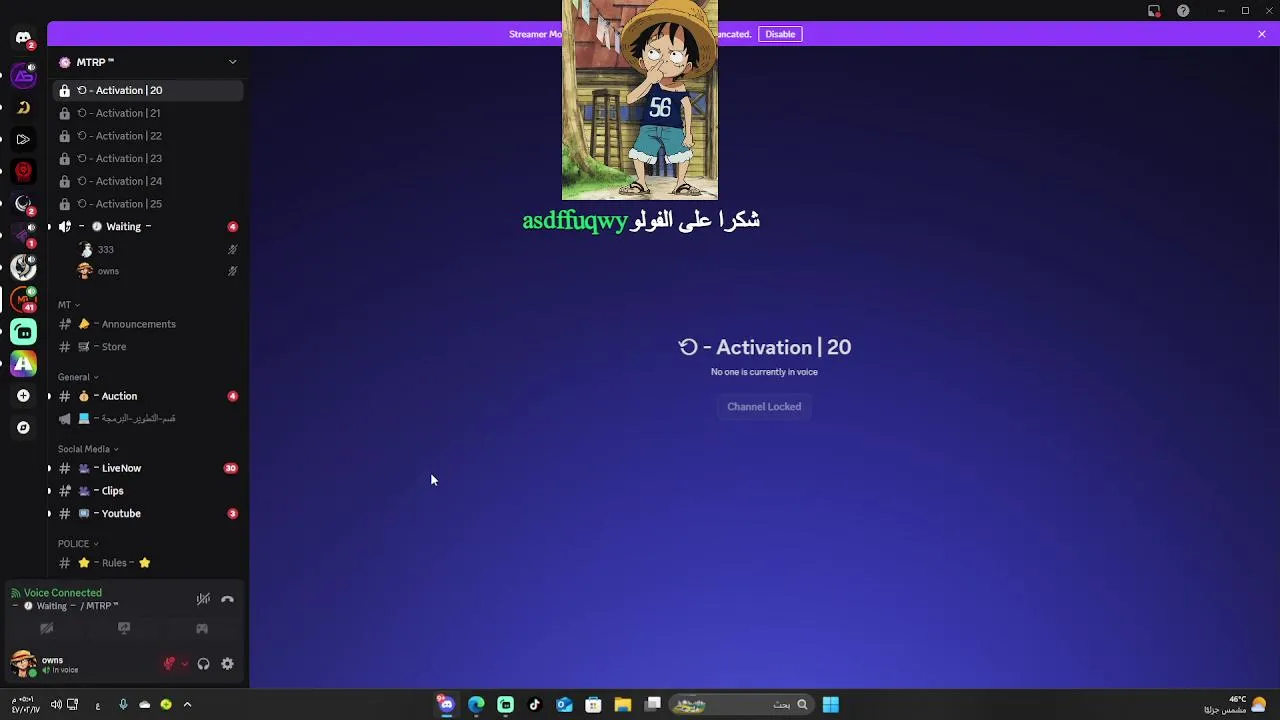Select Activation | 23 voice channel

coord(148,158)
